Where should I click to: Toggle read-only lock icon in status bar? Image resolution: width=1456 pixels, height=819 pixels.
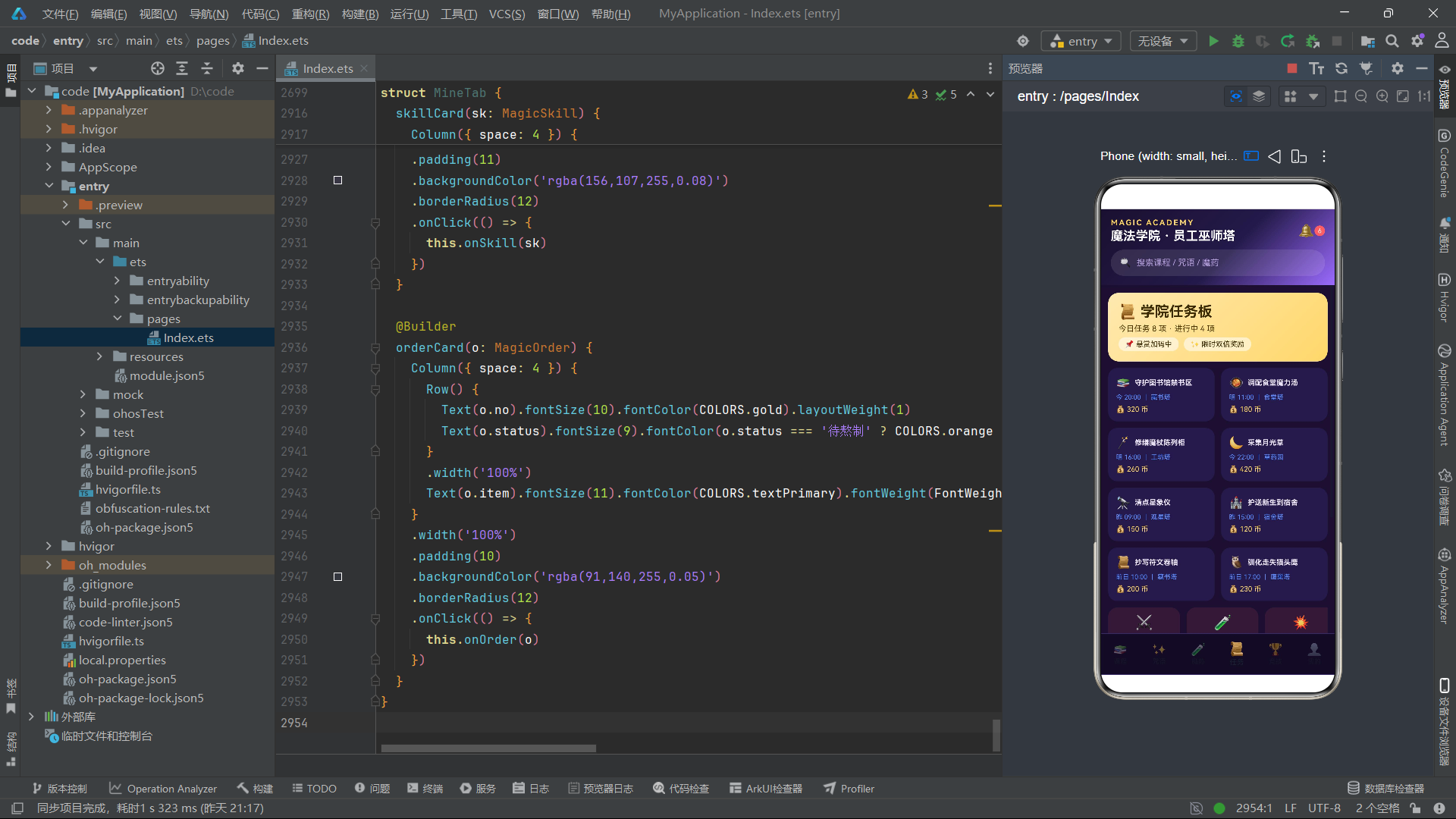tap(1416, 808)
